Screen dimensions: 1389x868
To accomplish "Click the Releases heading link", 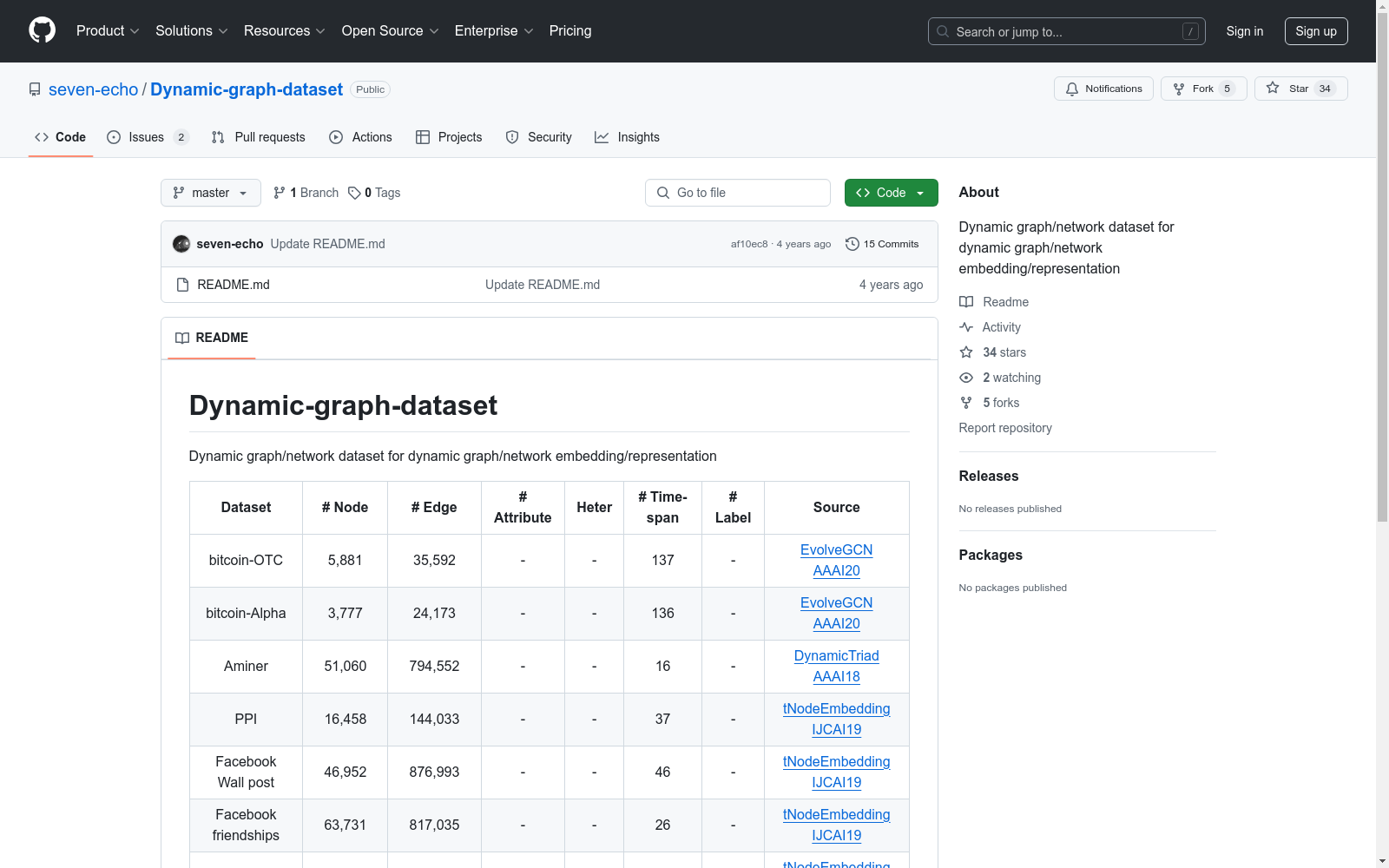I will 989,476.
